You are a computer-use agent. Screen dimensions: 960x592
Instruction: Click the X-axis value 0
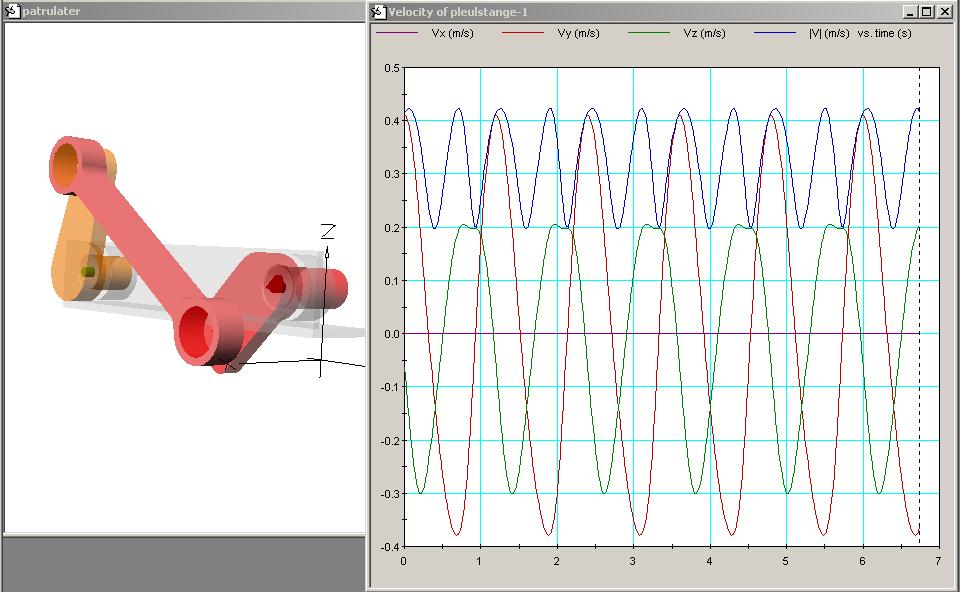(x=403, y=561)
